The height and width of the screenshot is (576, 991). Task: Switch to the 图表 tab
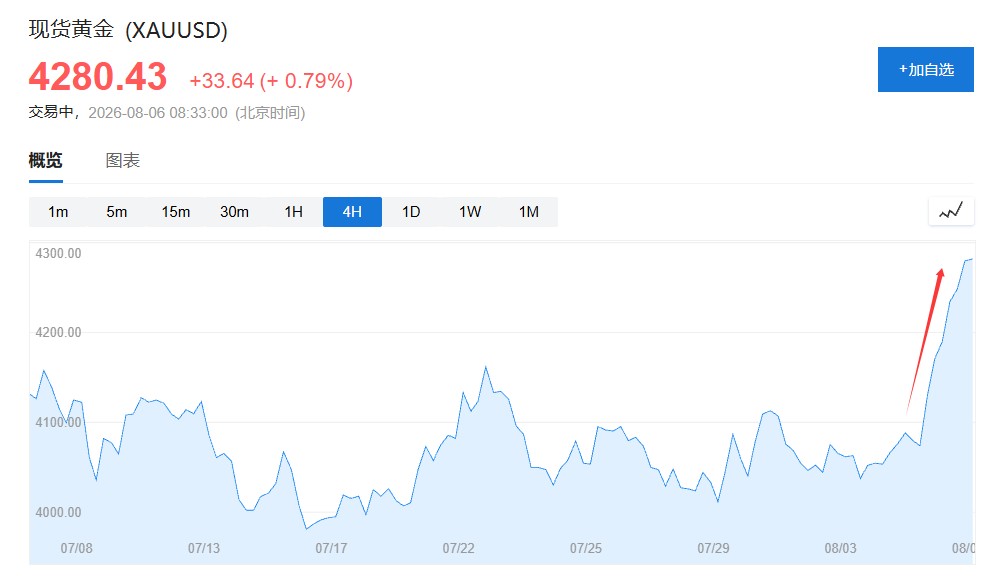coord(123,161)
